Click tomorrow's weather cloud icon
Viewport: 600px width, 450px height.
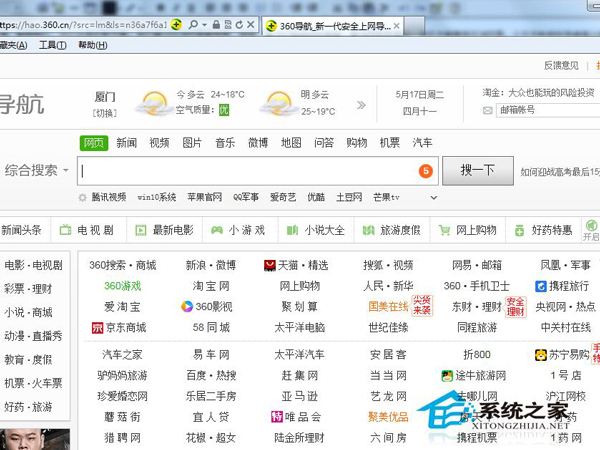point(278,103)
